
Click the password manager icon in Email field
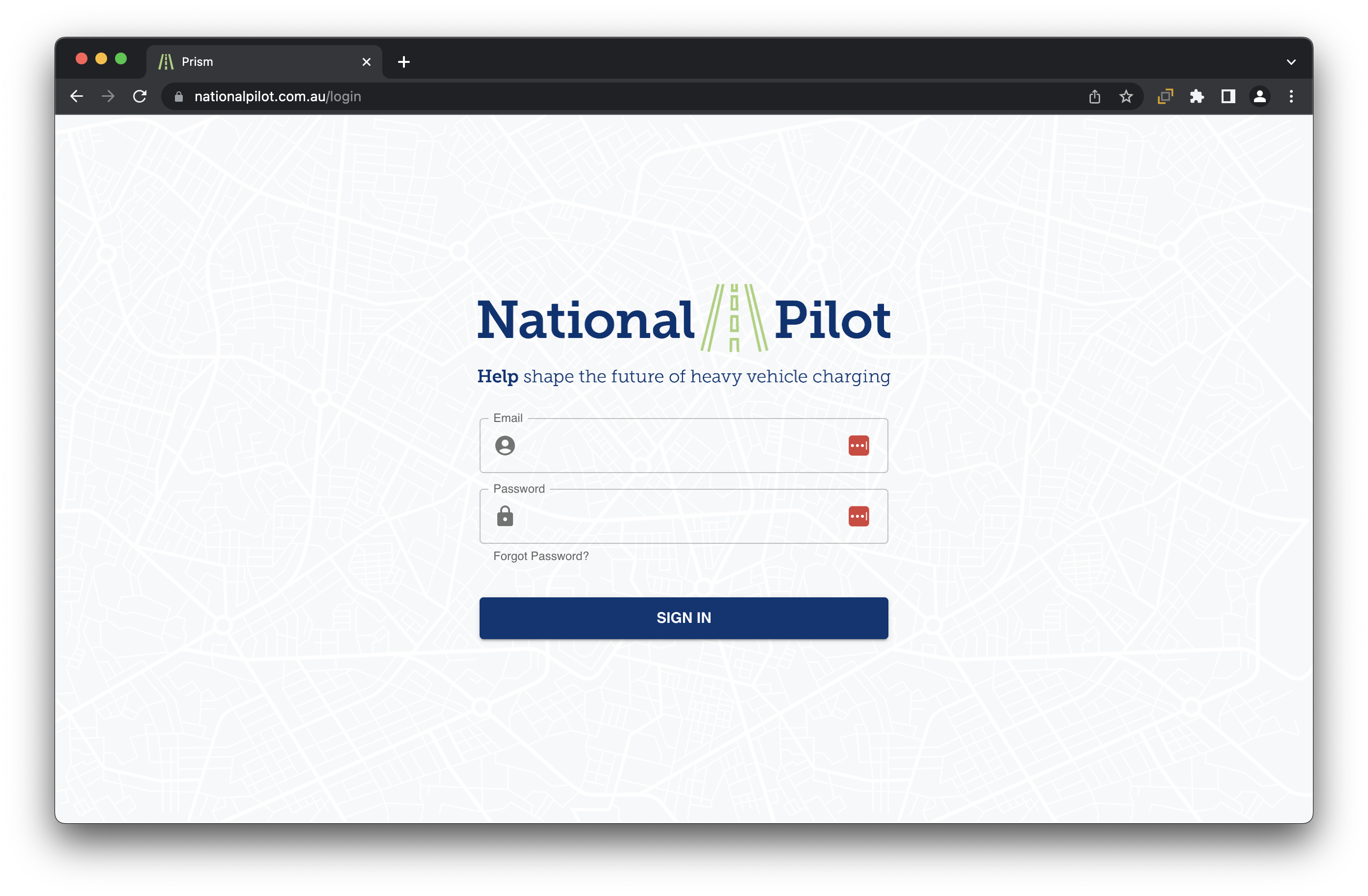click(858, 446)
